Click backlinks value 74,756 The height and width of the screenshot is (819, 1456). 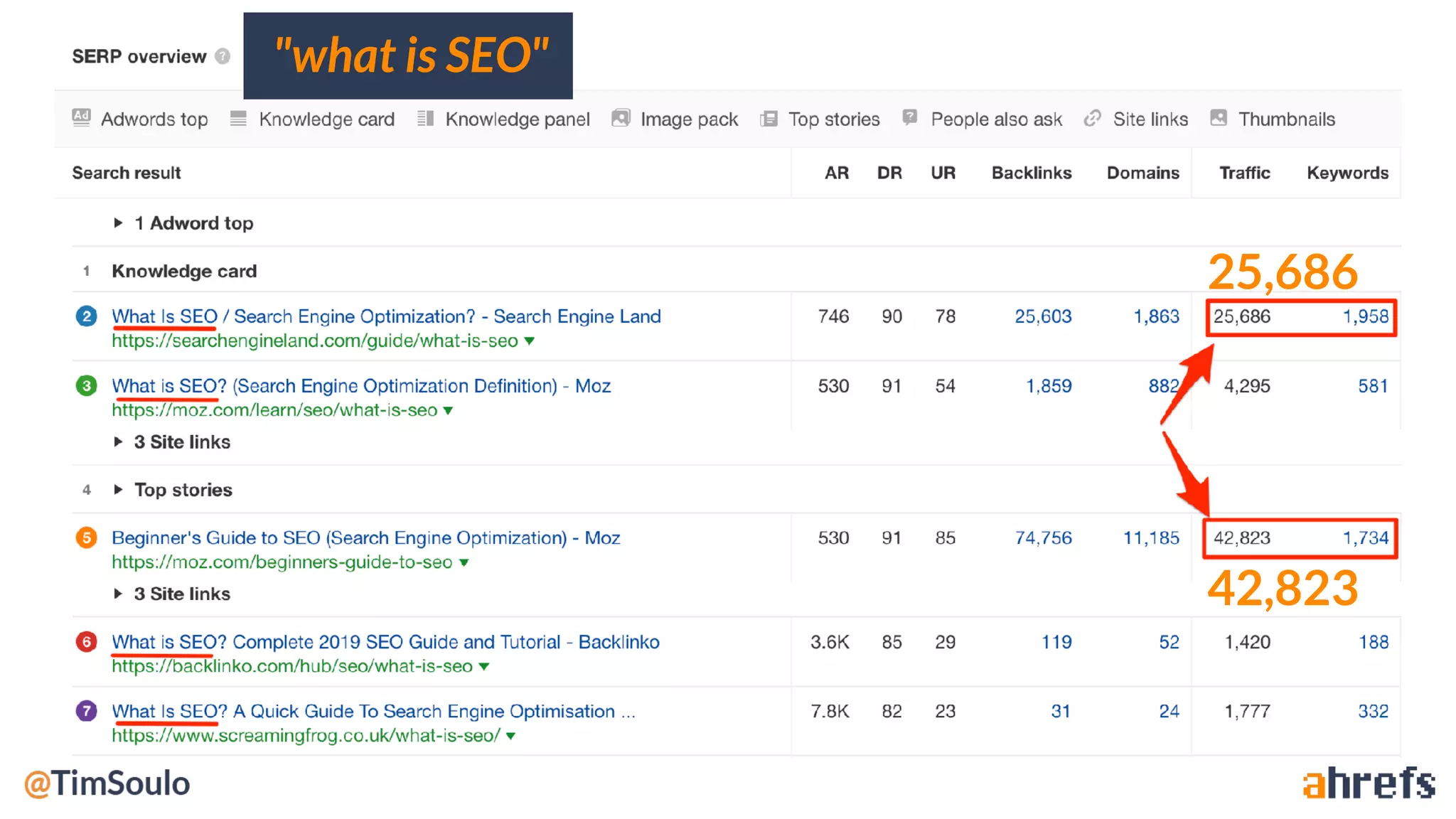tap(1043, 538)
